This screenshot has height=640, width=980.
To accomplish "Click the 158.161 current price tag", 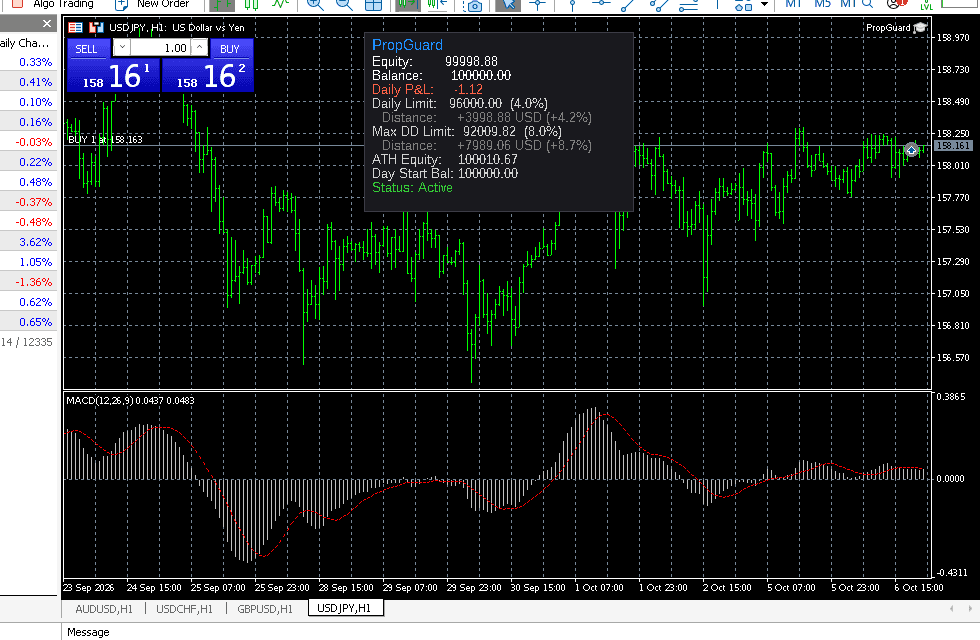I will (953, 146).
